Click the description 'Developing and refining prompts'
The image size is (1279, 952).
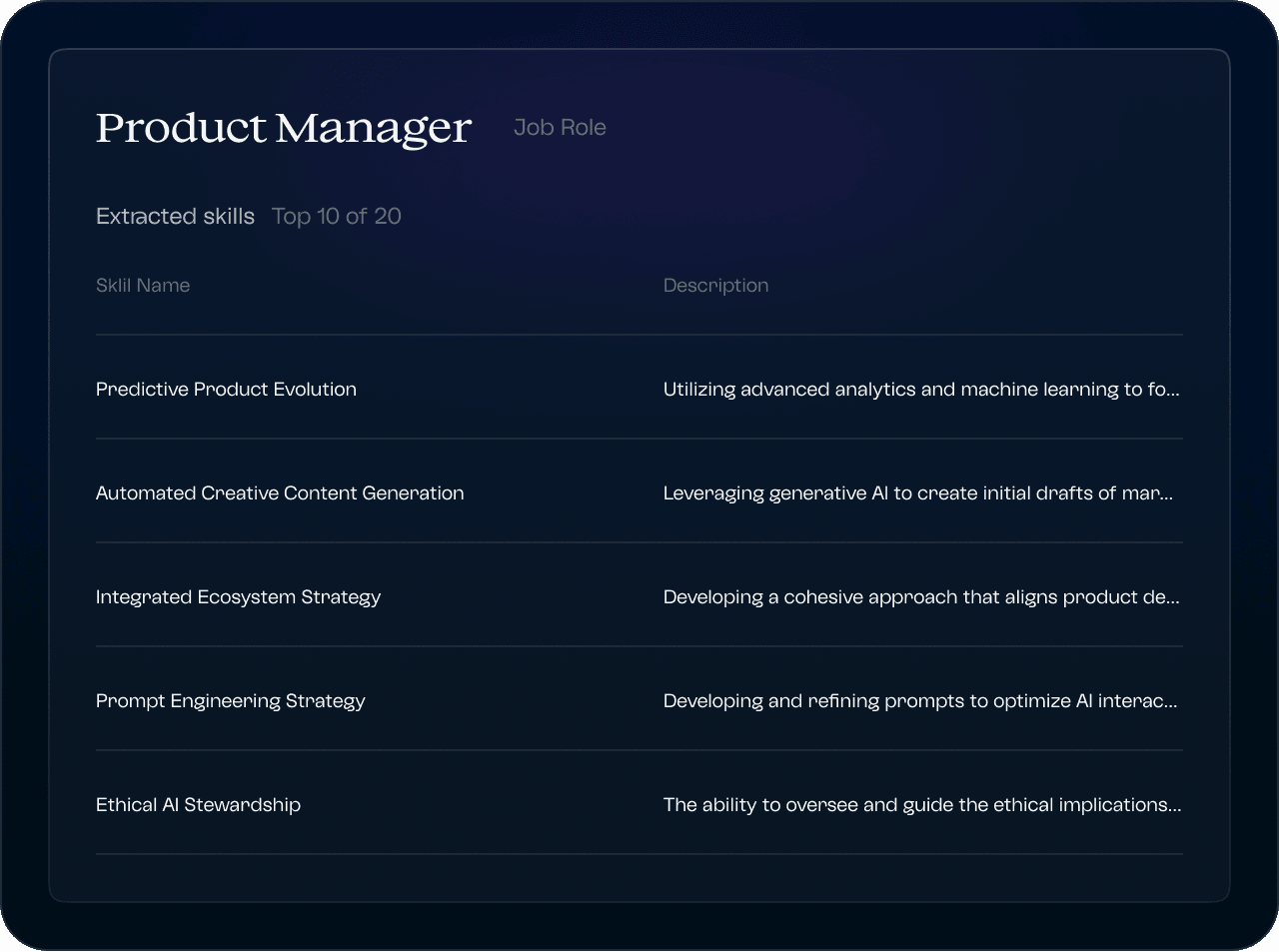(920, 701)
